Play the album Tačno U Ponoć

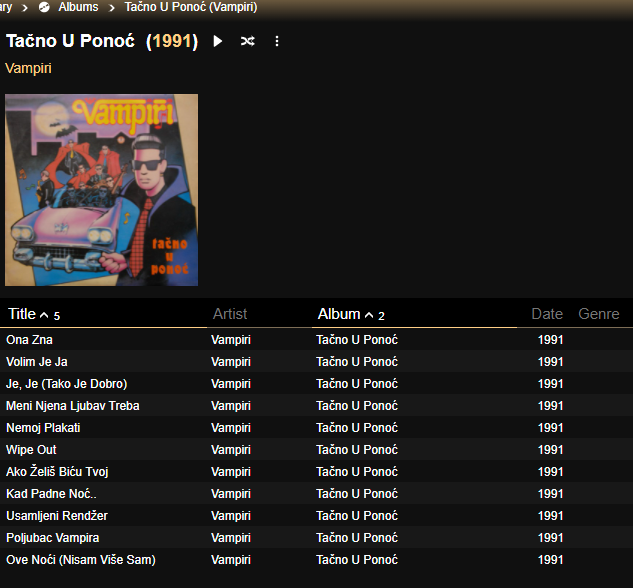pos(218,41)
